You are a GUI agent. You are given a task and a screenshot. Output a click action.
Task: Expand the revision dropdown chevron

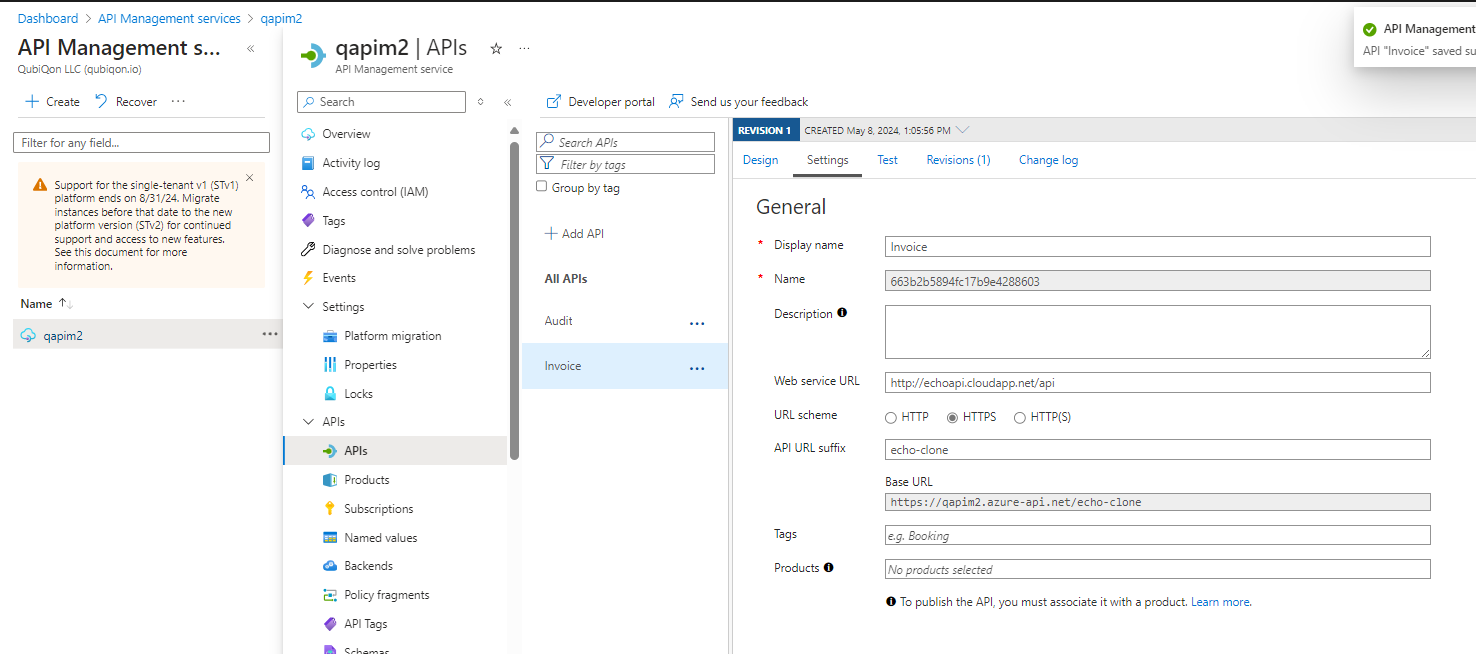click(962, 130)
